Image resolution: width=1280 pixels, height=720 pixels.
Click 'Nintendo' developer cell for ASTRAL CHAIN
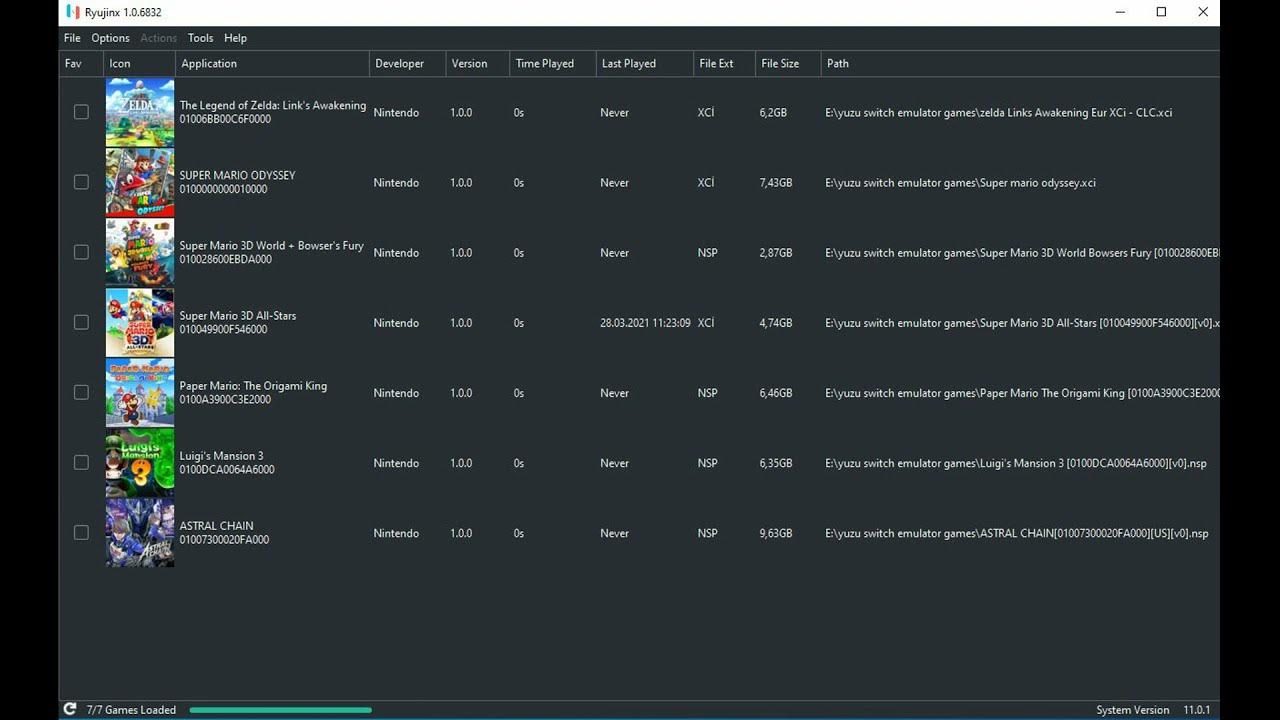396,533
